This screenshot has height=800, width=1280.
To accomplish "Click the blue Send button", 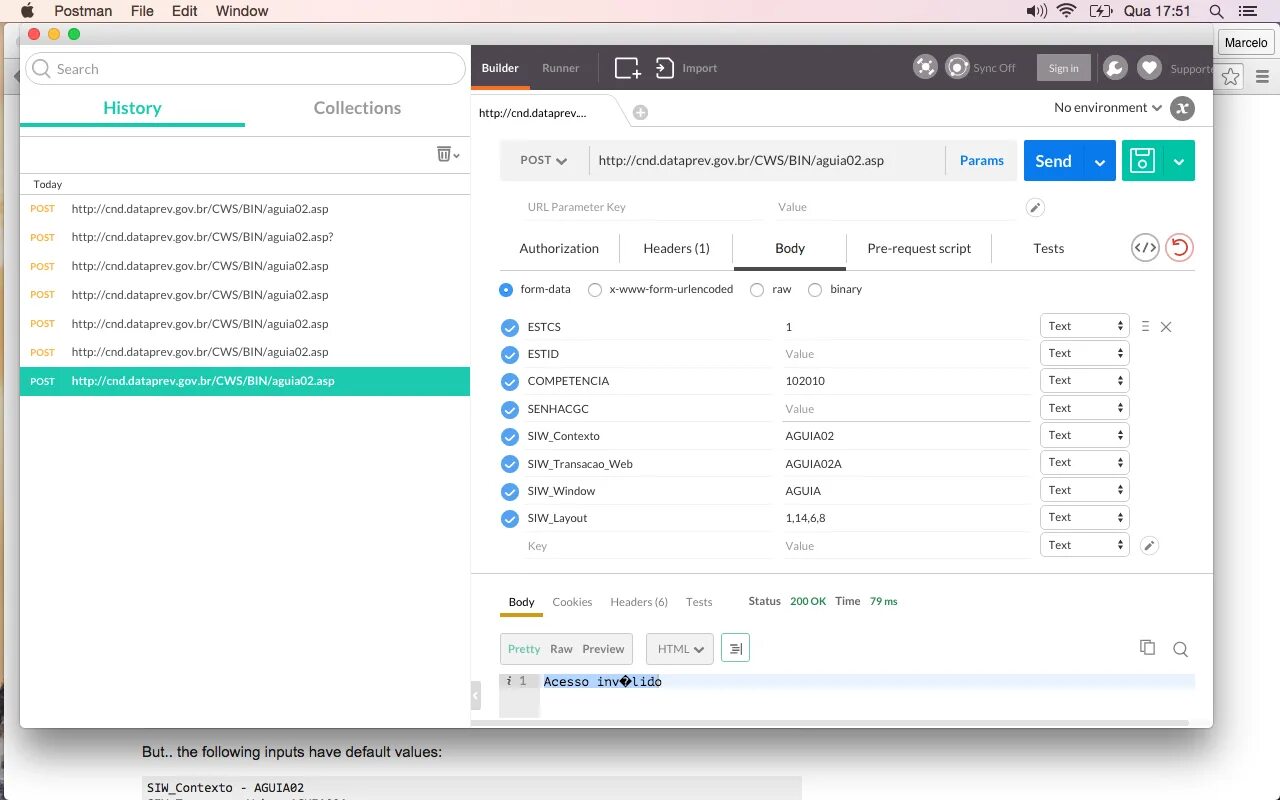I will [1054, 161].
